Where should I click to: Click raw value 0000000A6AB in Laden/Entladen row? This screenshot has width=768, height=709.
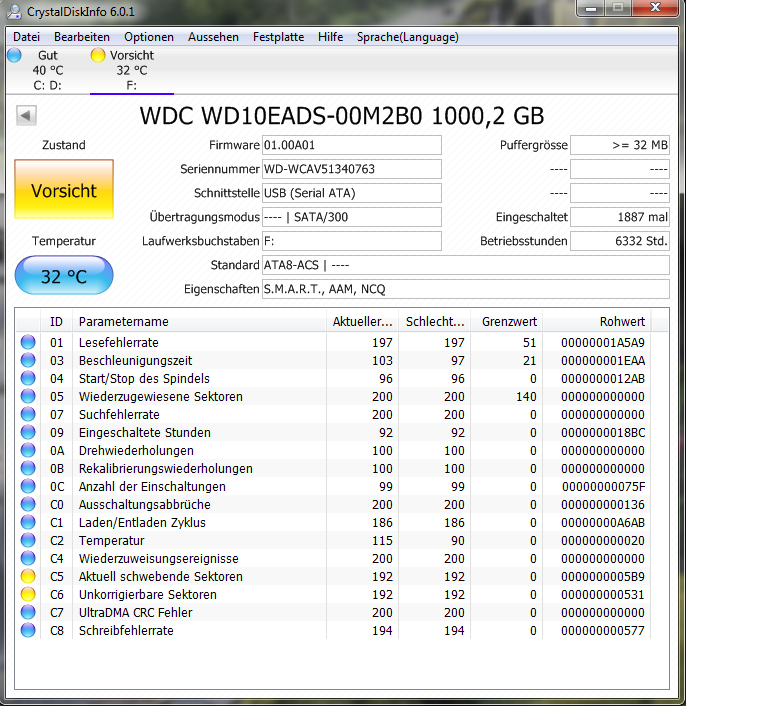click(x=603, y=522)
